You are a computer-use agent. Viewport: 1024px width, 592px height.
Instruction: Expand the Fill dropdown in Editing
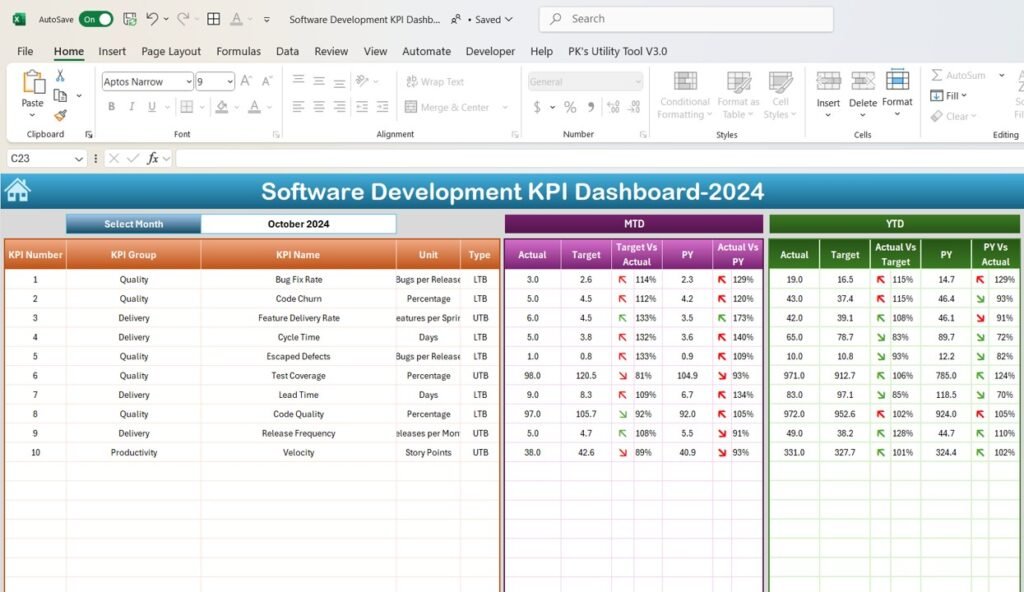coord(964,96)
